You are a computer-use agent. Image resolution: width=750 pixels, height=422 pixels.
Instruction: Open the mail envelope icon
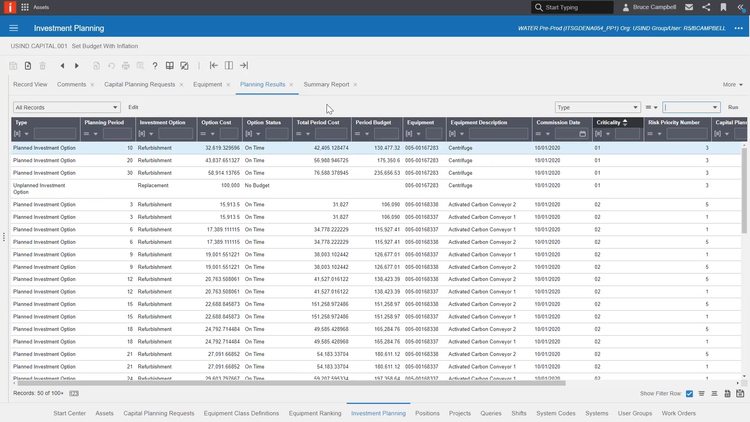[689, 7]
